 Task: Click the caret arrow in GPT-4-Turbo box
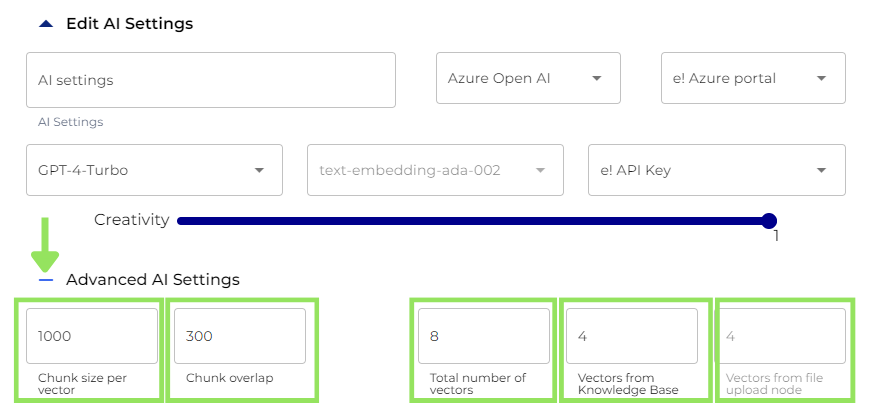[x=259, y=170]
